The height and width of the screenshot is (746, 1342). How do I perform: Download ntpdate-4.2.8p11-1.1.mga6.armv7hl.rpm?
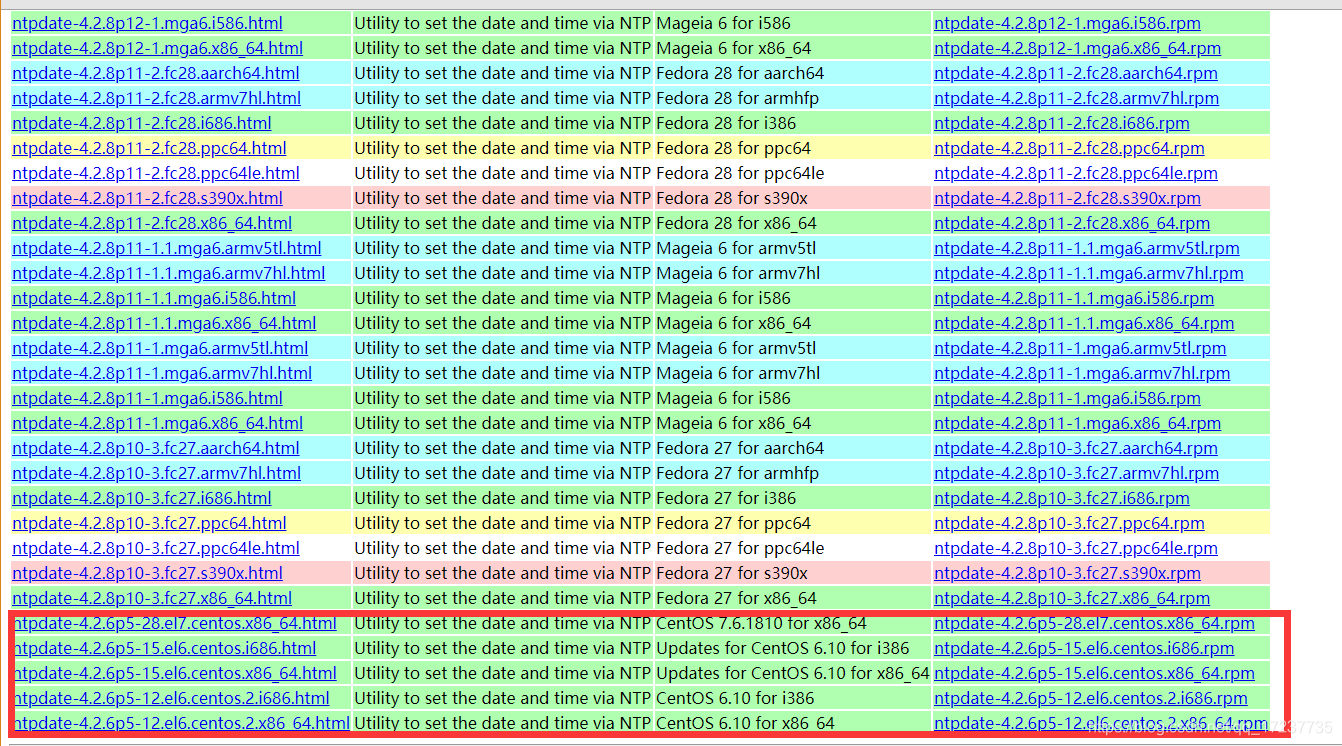pyautogui.click(x=1089, y=273)
